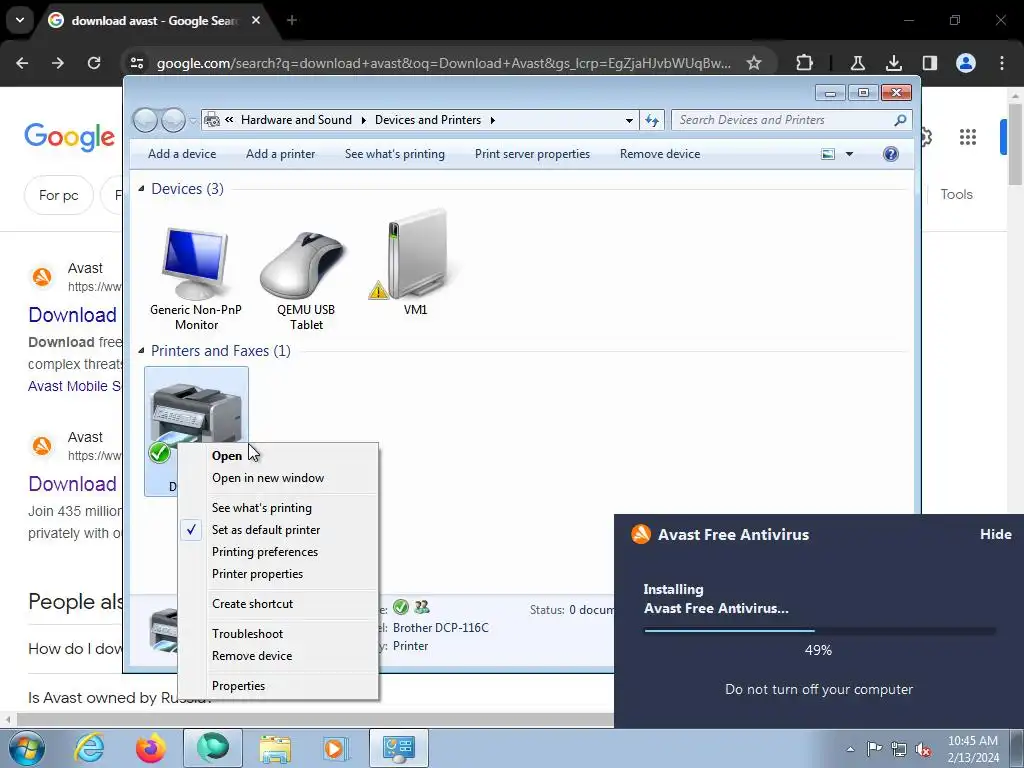Open Chrome Labs flask icon
Image resolution: width=1024 pixels, height=768 pixels.
tap(857, 63)
